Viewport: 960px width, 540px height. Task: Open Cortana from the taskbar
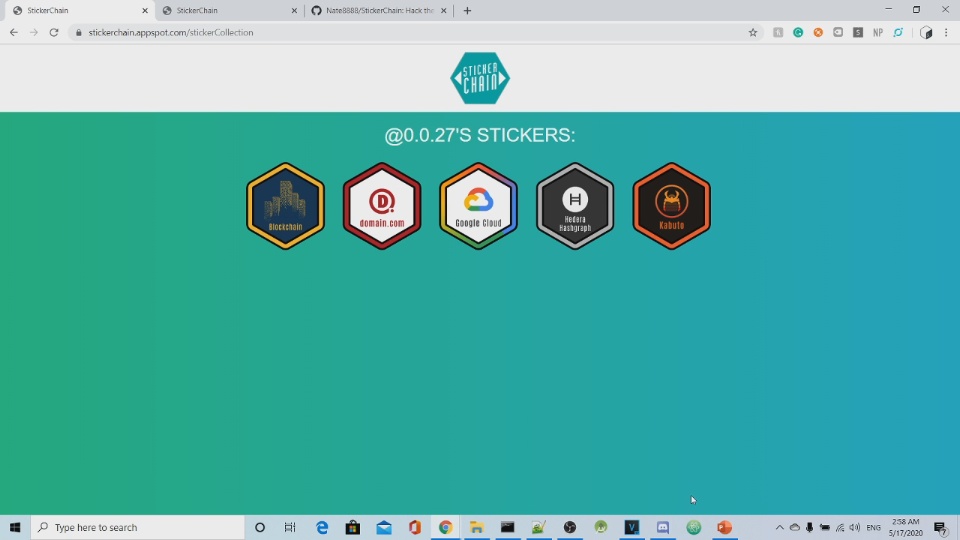[x=260, y=527]
